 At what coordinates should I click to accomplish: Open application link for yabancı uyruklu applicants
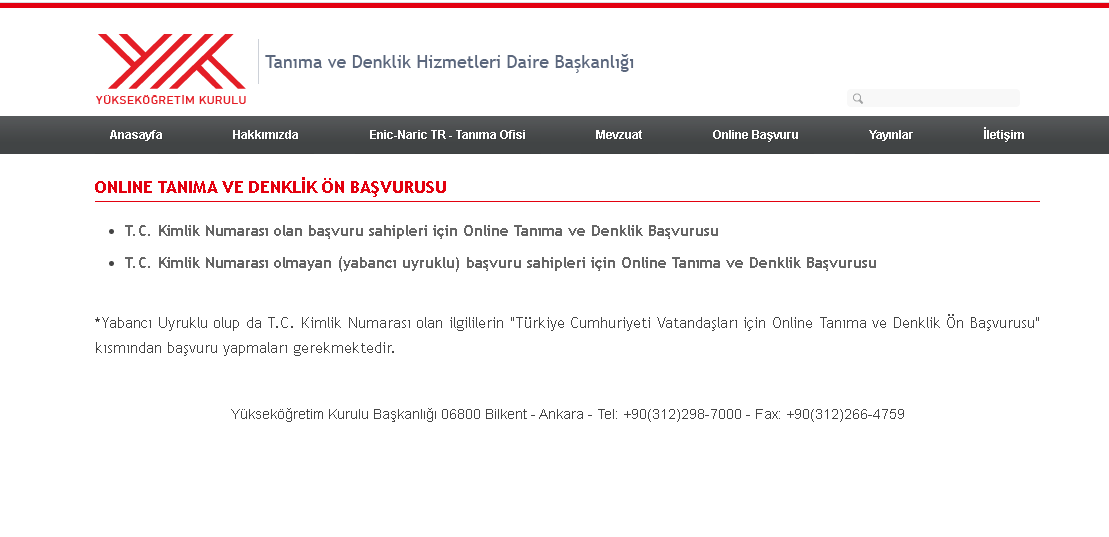point(500,263)
